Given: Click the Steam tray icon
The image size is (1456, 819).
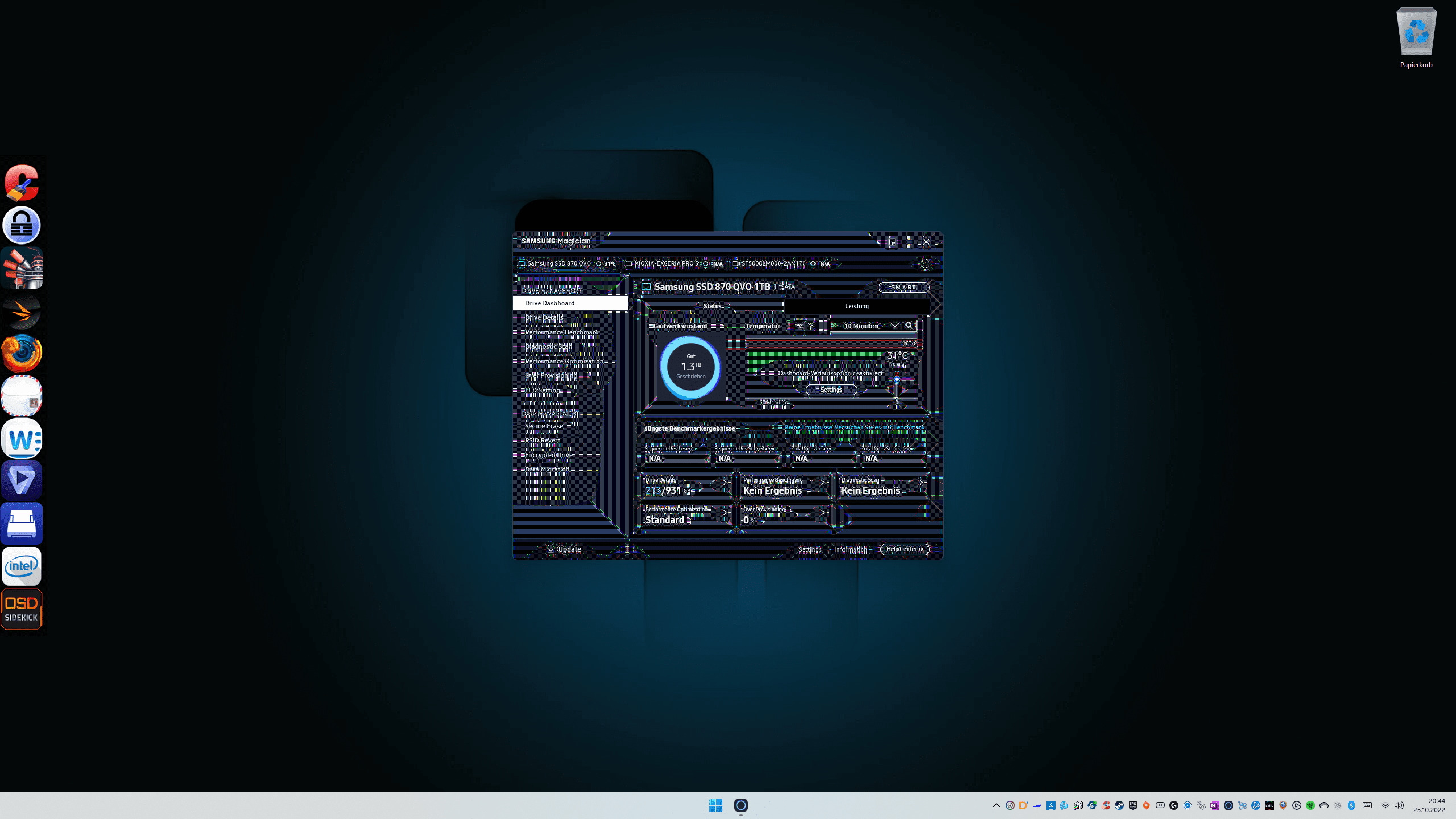Looking at the screenshot, I should coord(1119,805).
